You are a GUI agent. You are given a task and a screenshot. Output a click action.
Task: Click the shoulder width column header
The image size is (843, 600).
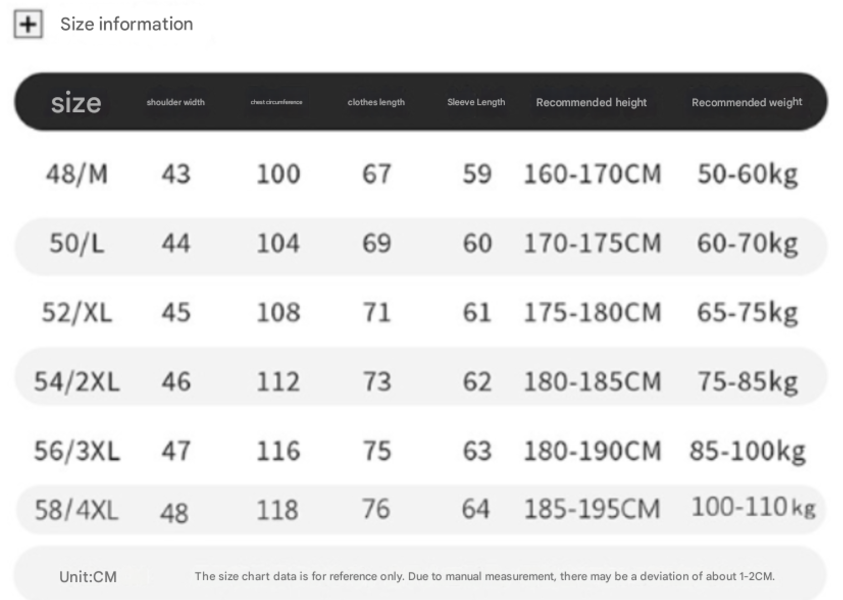click(x=176, y=102)
